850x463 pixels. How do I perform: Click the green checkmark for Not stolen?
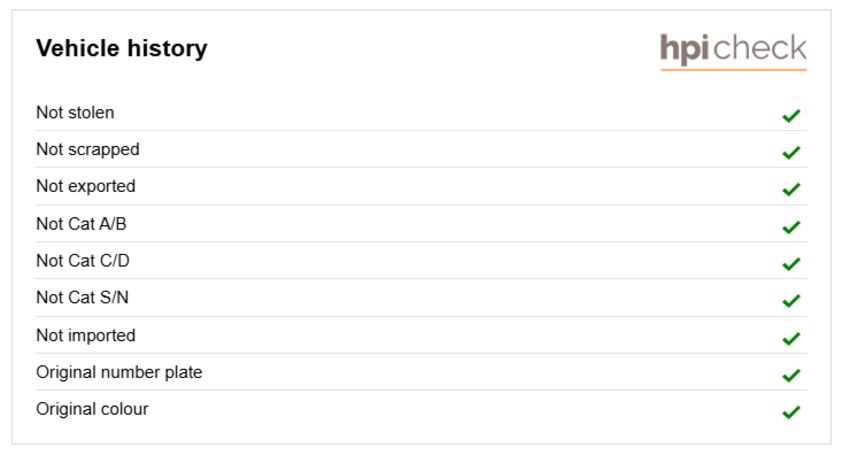tap(791, 115)
